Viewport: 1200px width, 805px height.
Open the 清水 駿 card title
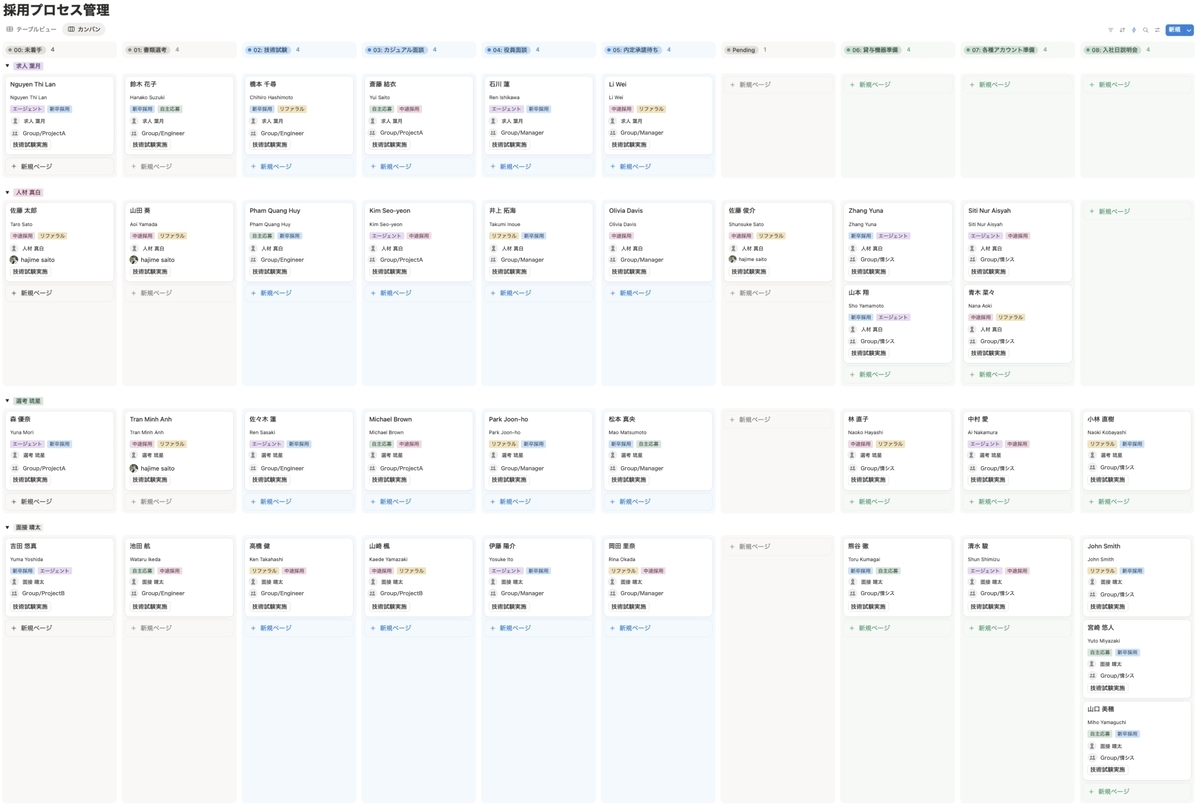click(978, 546)
